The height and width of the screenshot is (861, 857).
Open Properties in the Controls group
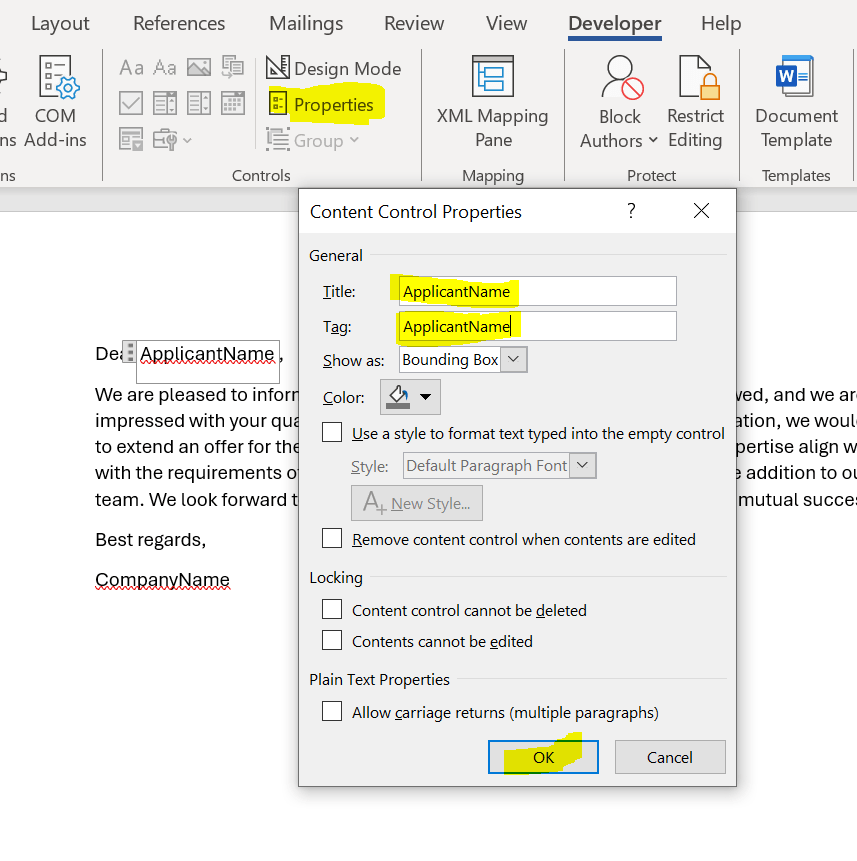click(x=322, y=105)
